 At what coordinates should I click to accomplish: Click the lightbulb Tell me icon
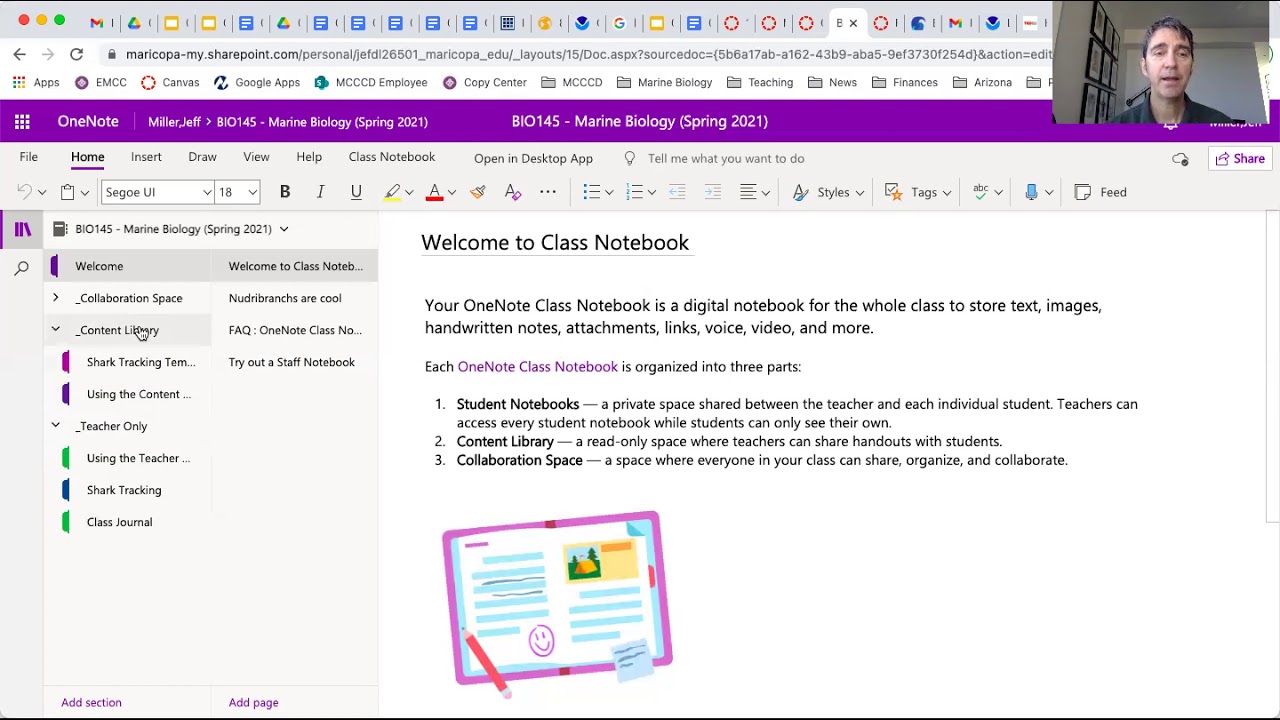[630, 158]
